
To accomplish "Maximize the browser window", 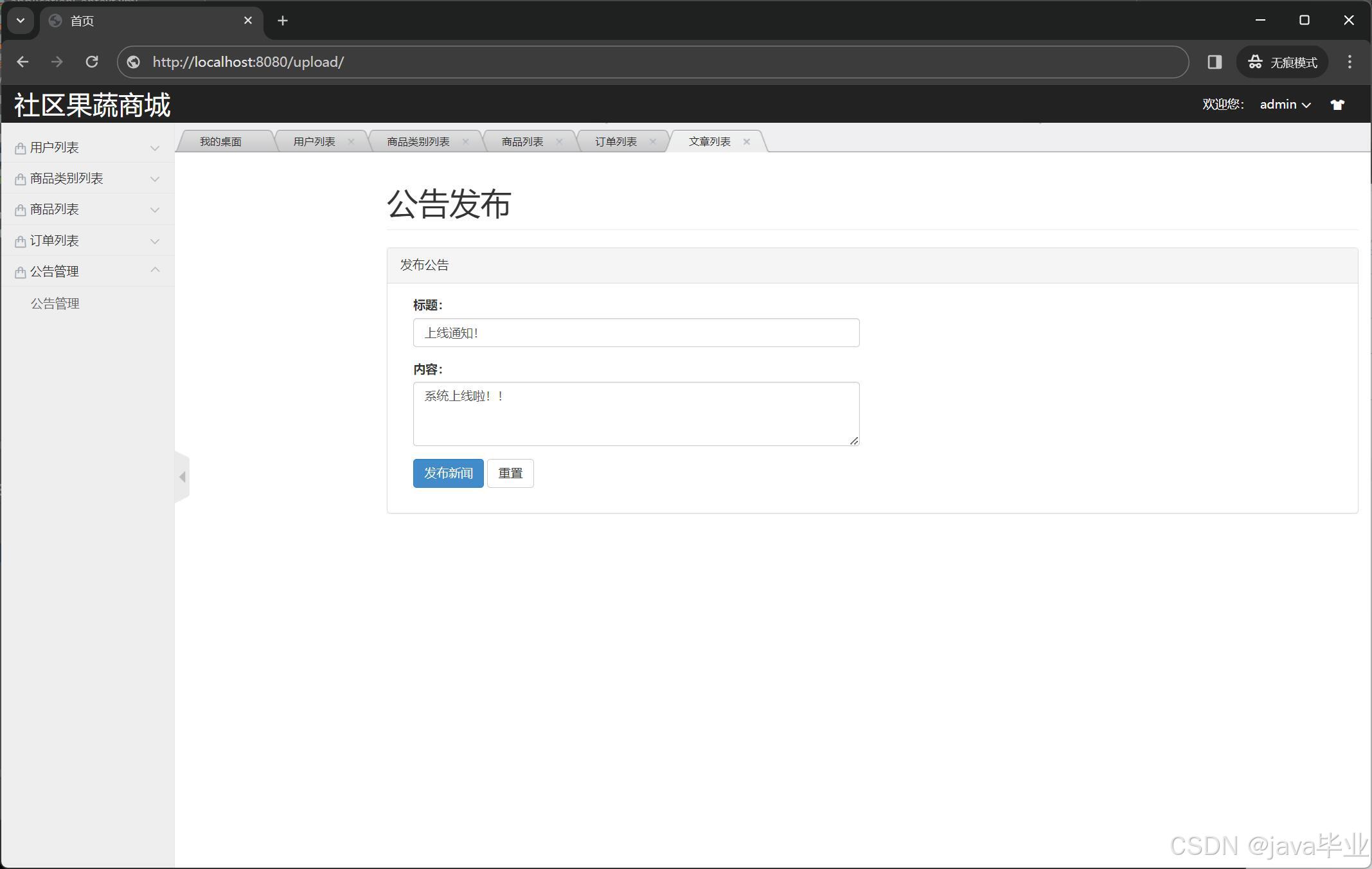I will (1305, 21).
